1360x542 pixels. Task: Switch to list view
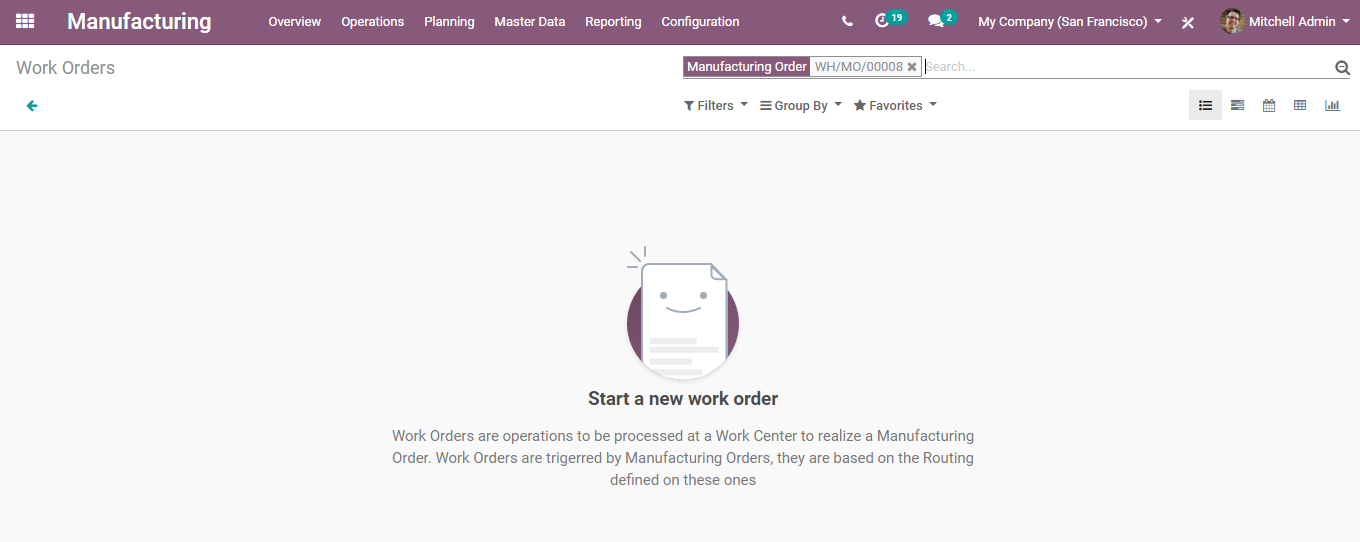click(x=1205, y=105)
